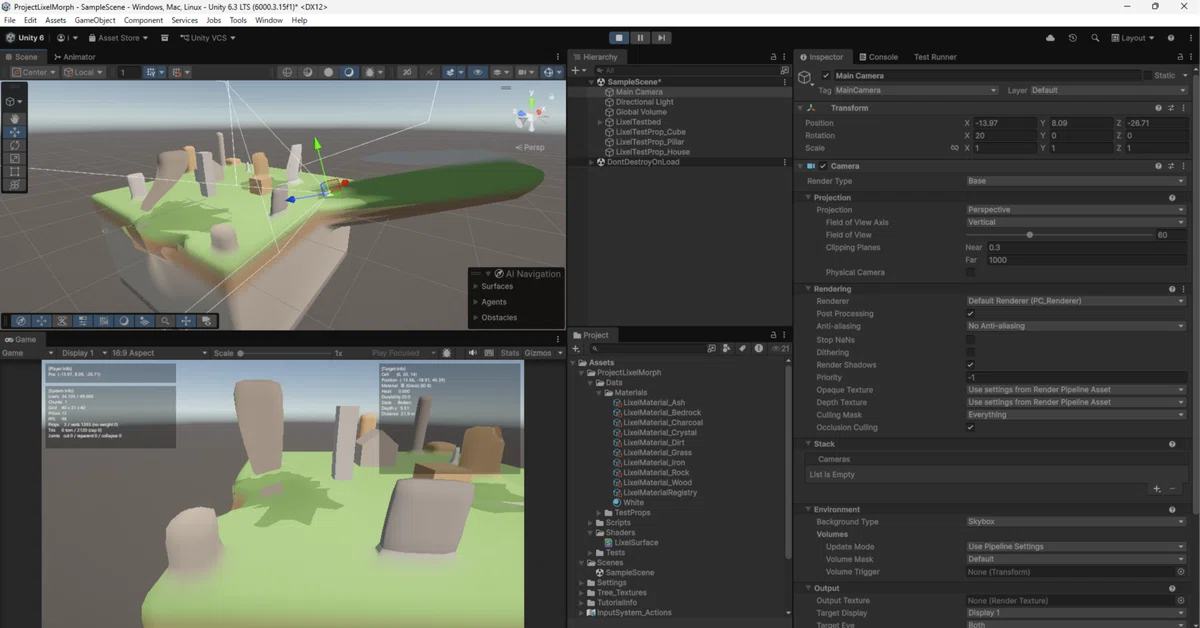Toggle Stats in Game view
Image resolution: width=1200 pixels, height=628 pixels.
(x=509, y=353)
